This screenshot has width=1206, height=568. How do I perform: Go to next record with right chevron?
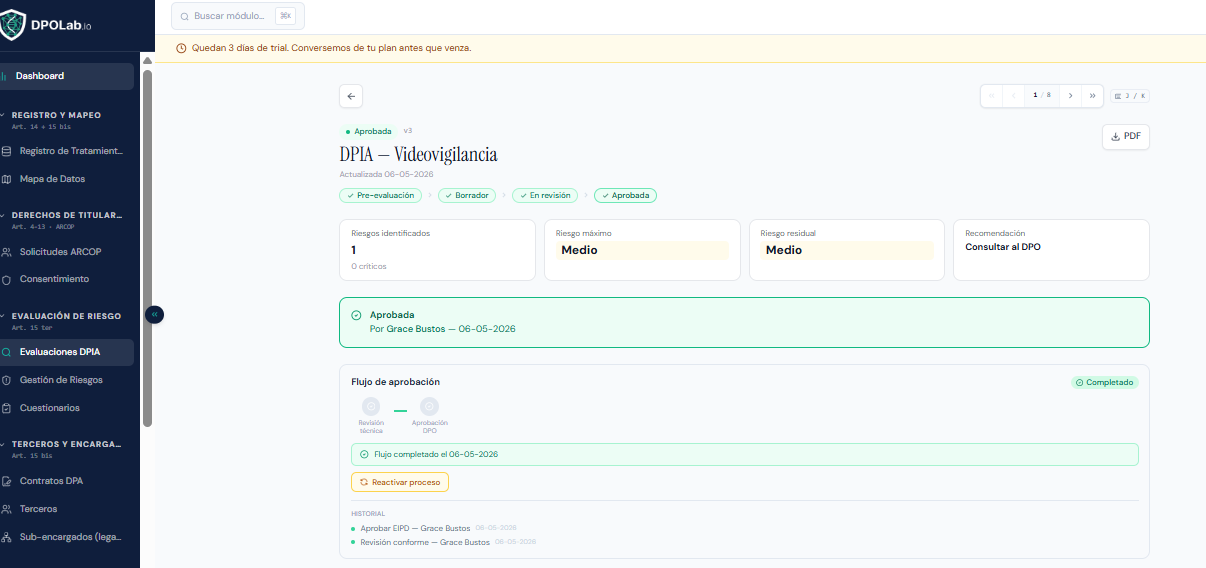click(1070, 96)
